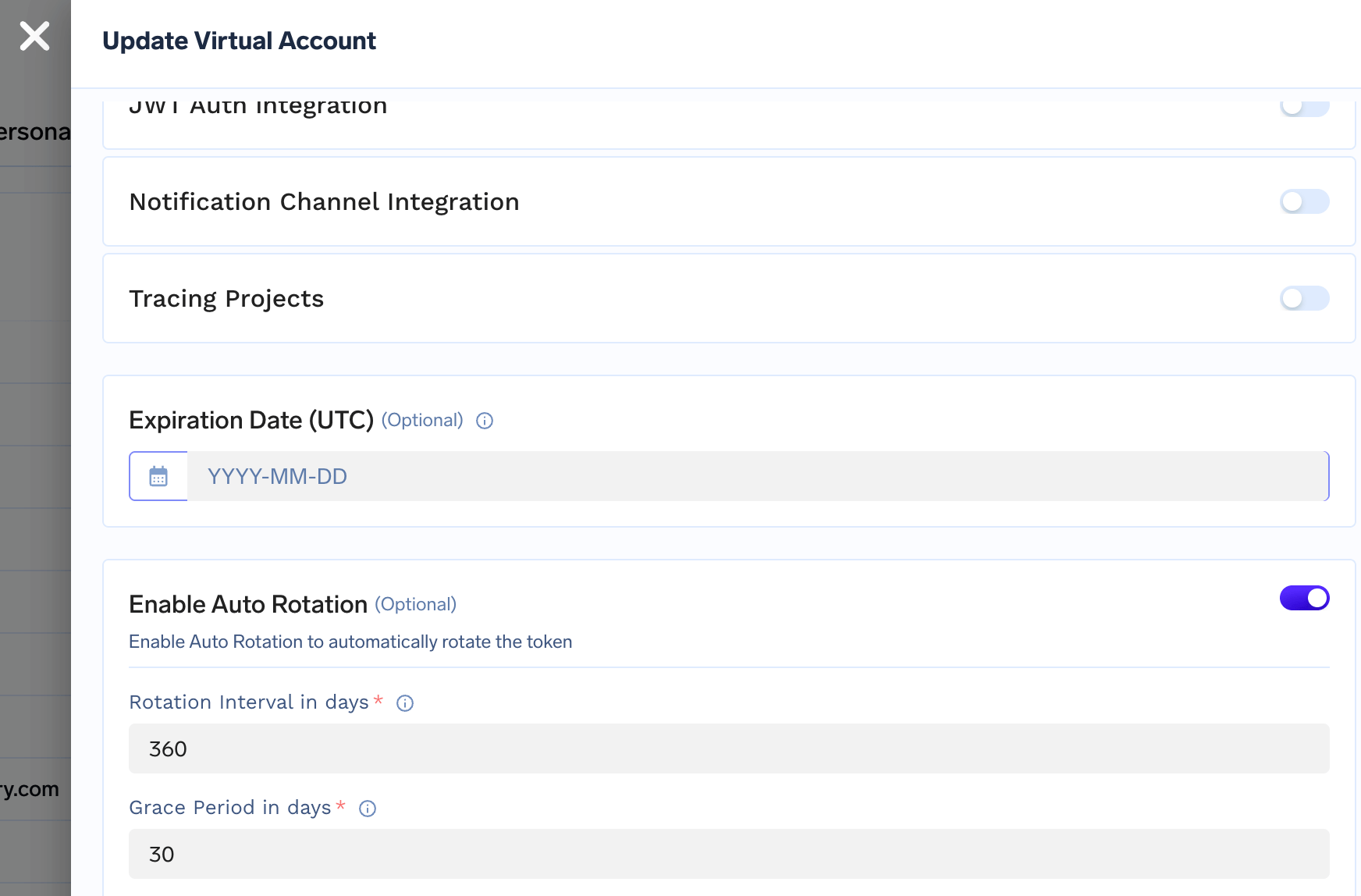The image size is (1361, 896).
Task: Close the Update Virtual Account panel
Action: tap(34, 36)
